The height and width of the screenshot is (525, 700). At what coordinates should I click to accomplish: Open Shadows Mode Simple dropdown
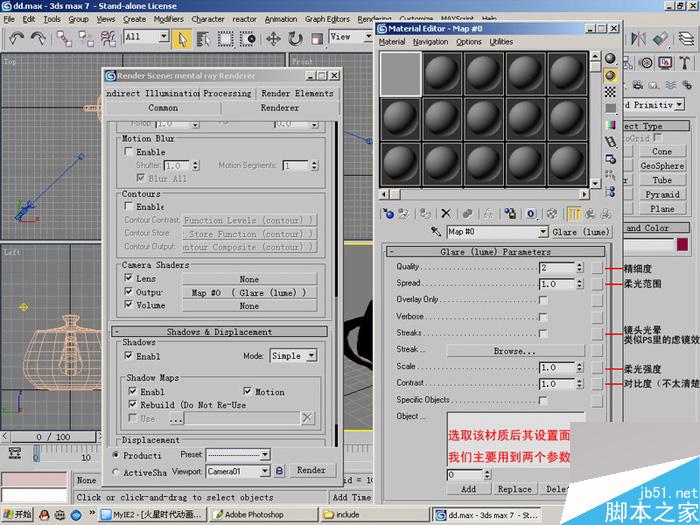click(312, 356)
